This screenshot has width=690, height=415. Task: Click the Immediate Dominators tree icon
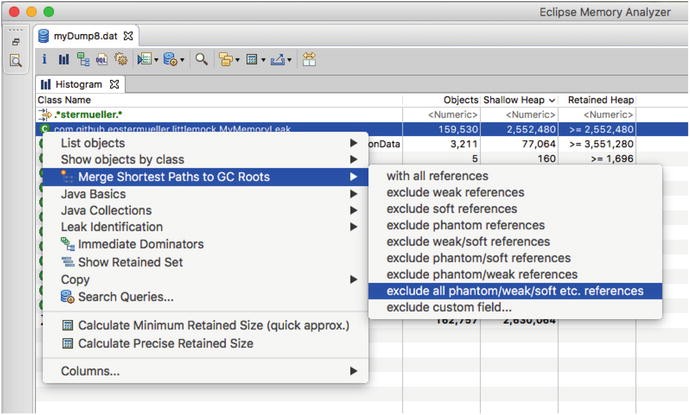point(67,244)
